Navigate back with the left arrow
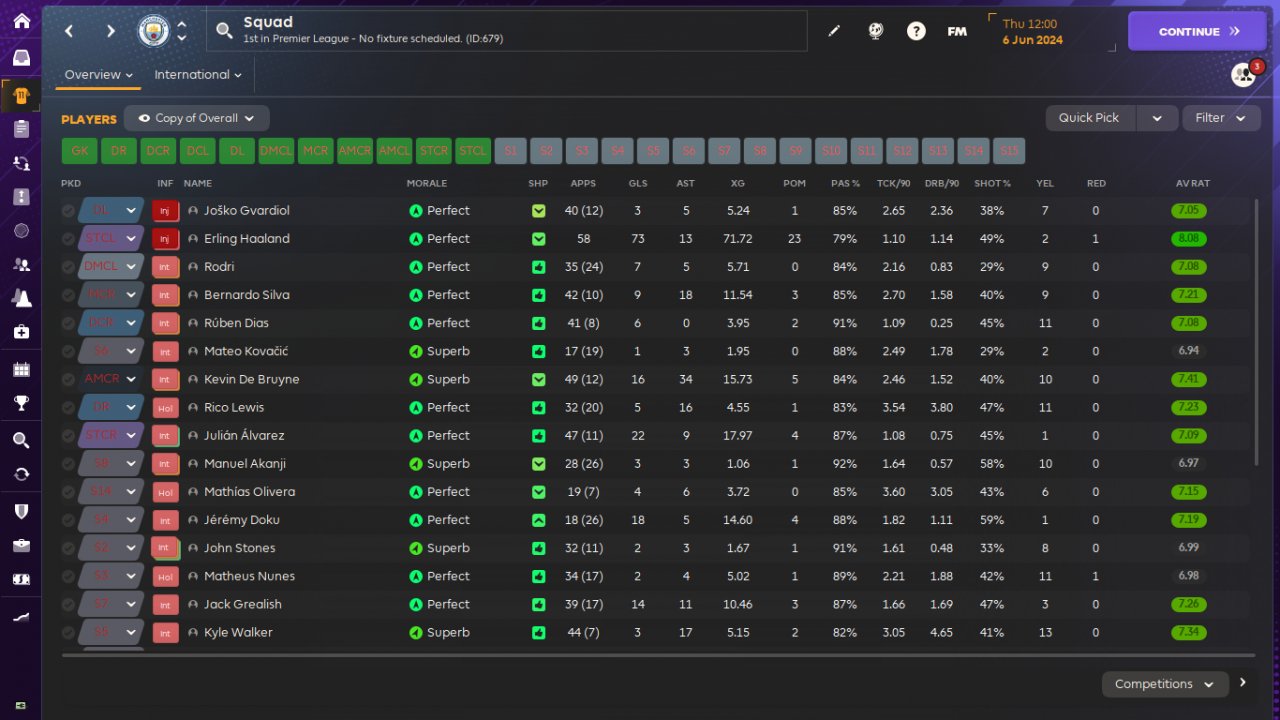This screenshot has width=1280, height=720. click(69, 31)
